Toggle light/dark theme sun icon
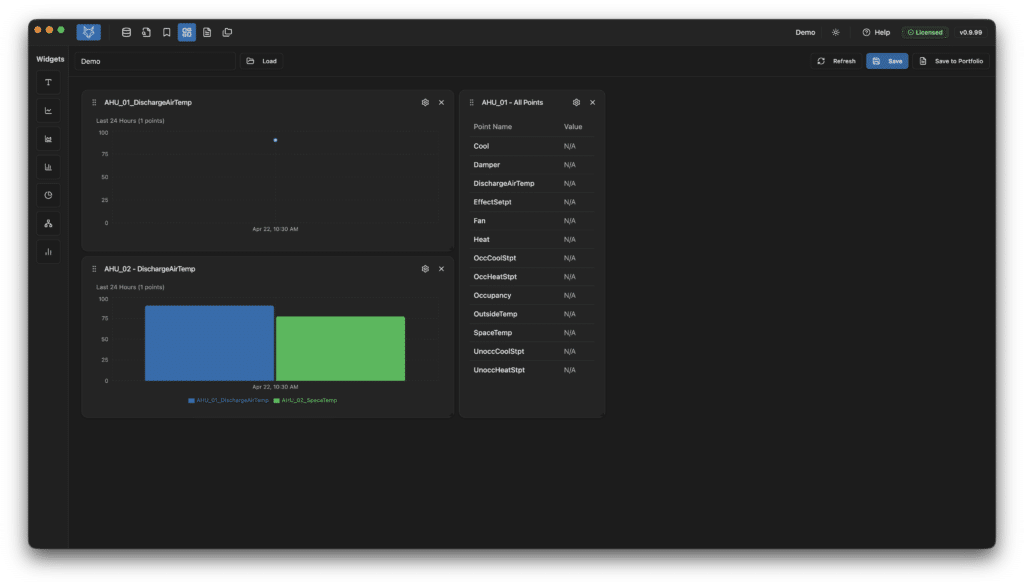 click(x=835, y=32)
